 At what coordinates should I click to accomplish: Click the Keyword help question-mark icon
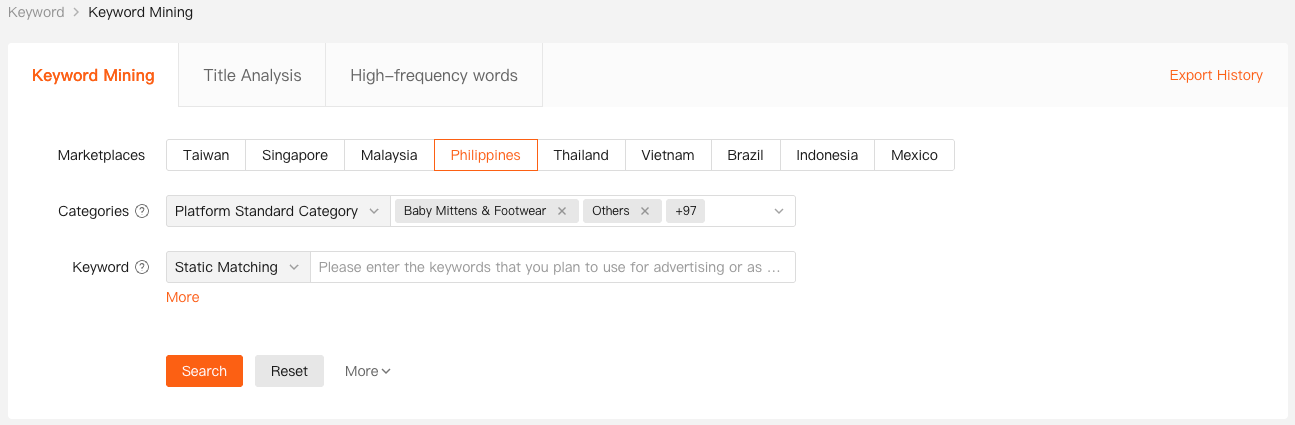pyautogui.click(x=142, y=267)
